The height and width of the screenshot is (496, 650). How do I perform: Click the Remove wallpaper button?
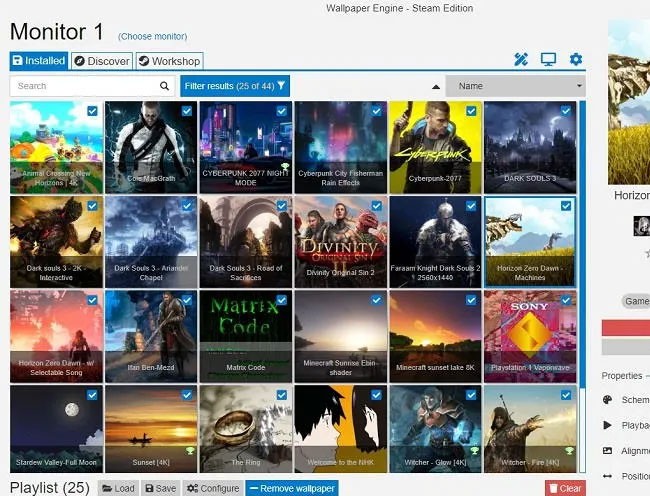[291, 488]
